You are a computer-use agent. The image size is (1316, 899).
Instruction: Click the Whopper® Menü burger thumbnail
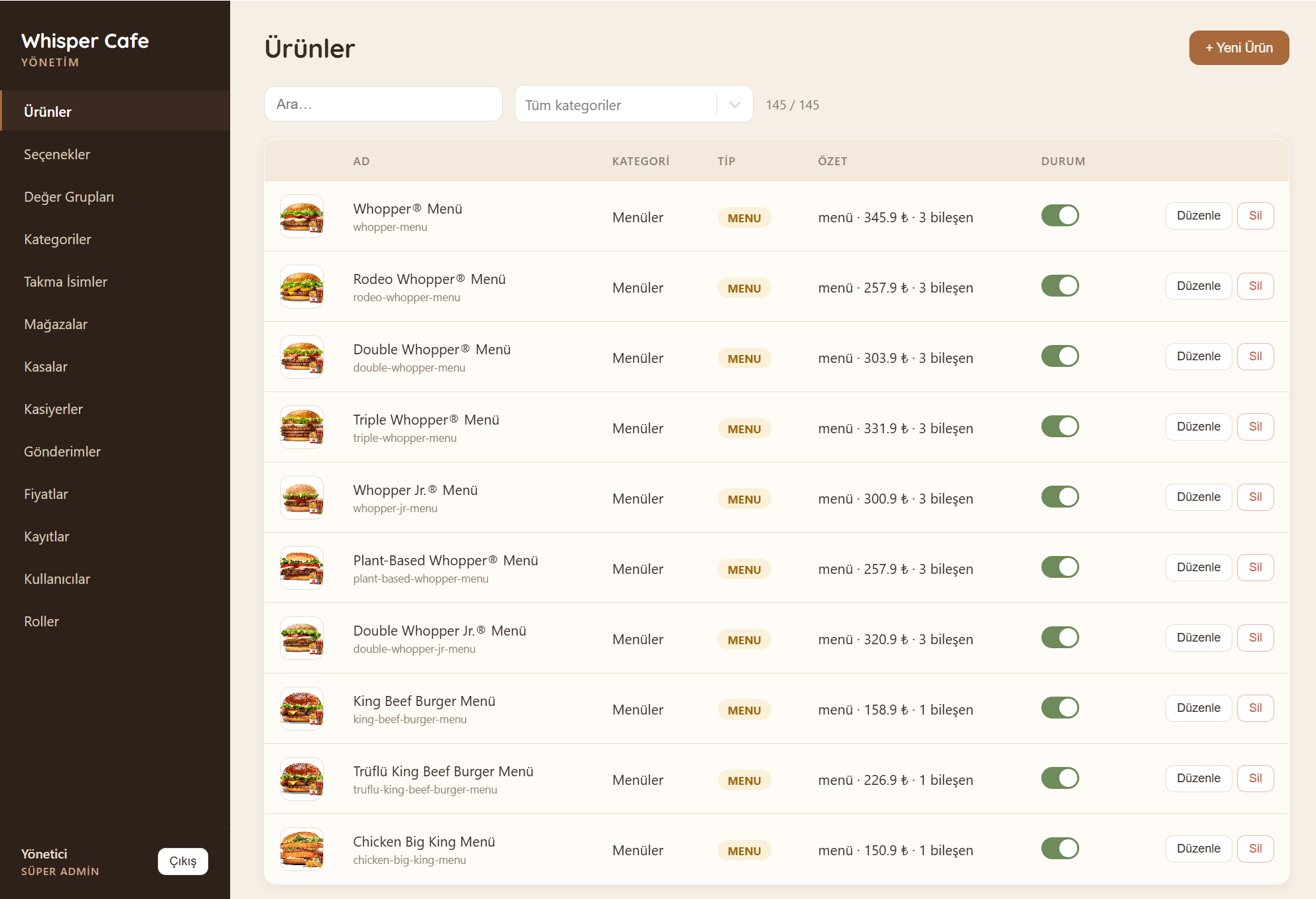[x=302, y=216]
